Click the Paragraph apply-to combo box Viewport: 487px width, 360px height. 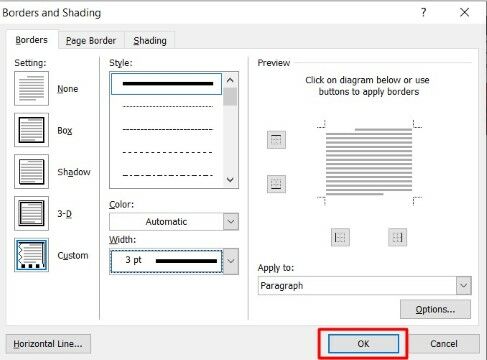365,286
